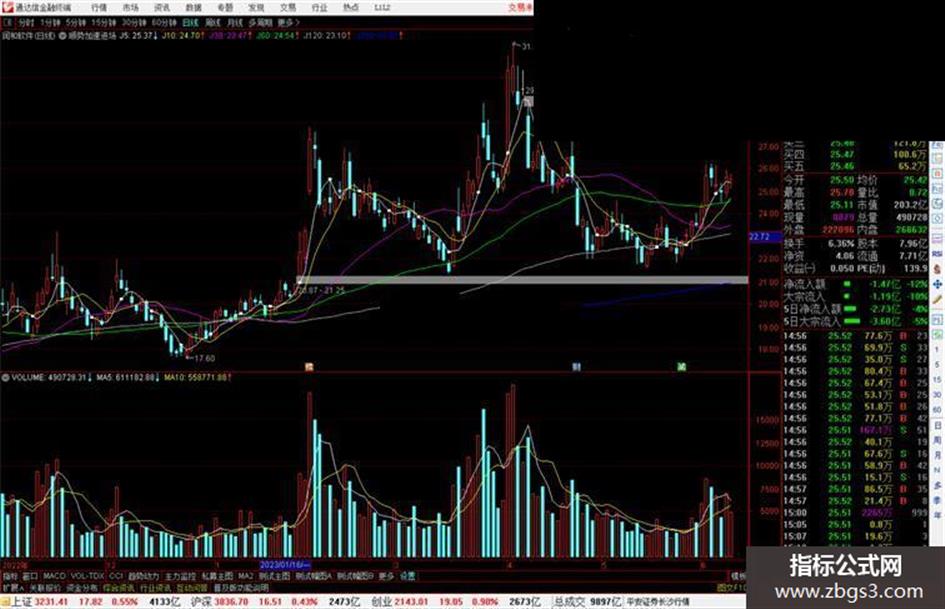This screenshot has width=945, height=609.
Task: Select 1-minute shortcut in right sidebar
Action: 937,349
